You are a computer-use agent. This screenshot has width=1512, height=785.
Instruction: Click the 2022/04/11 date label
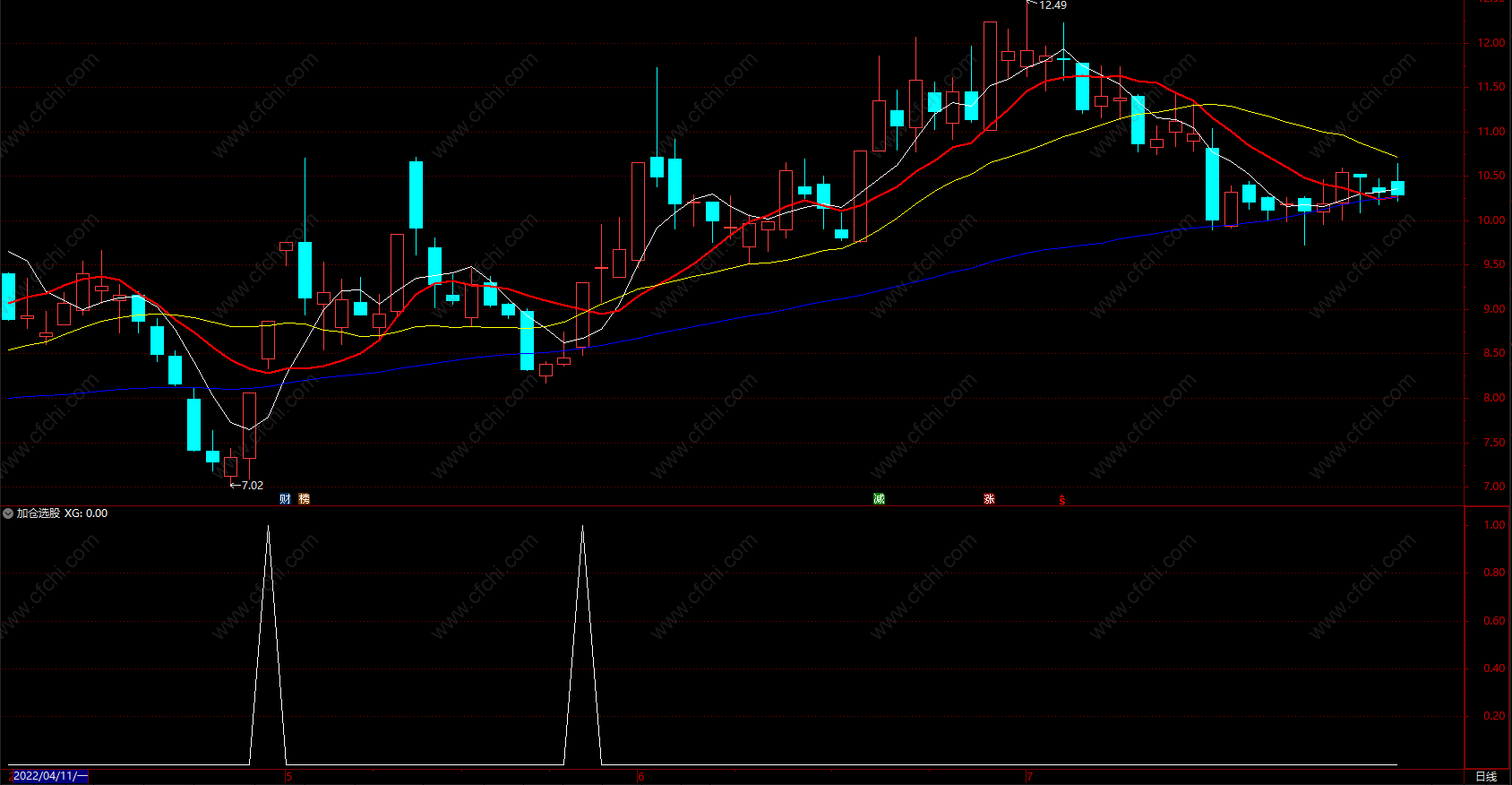[x=49, y=776]
